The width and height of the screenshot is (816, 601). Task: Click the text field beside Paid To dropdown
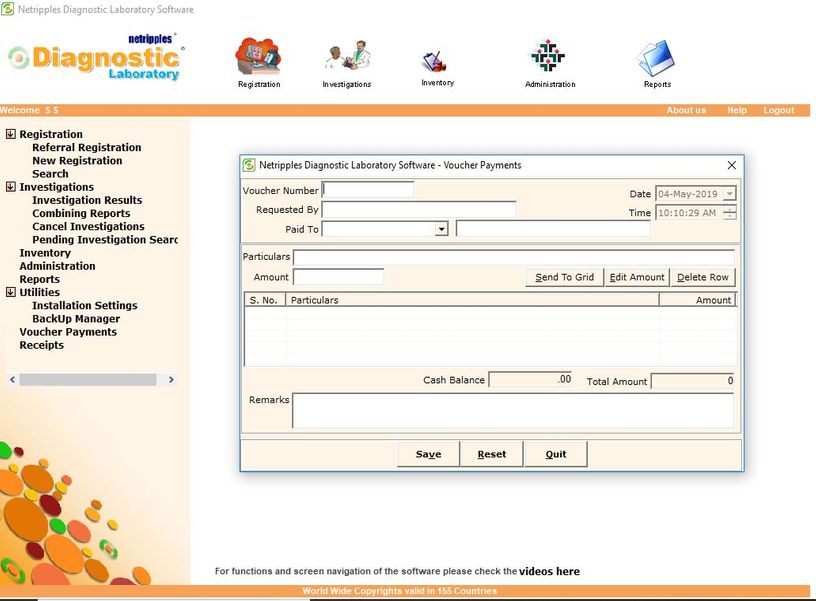click(x=553, y=229)
